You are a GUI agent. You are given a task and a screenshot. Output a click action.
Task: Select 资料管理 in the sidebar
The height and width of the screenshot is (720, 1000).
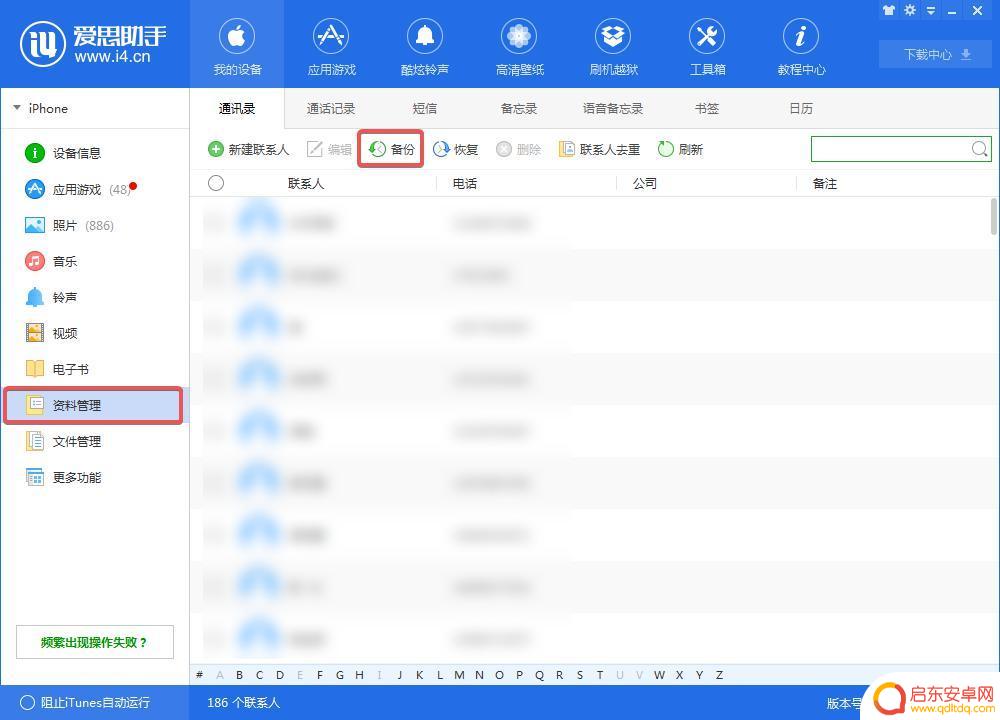[x=93, y=405]
